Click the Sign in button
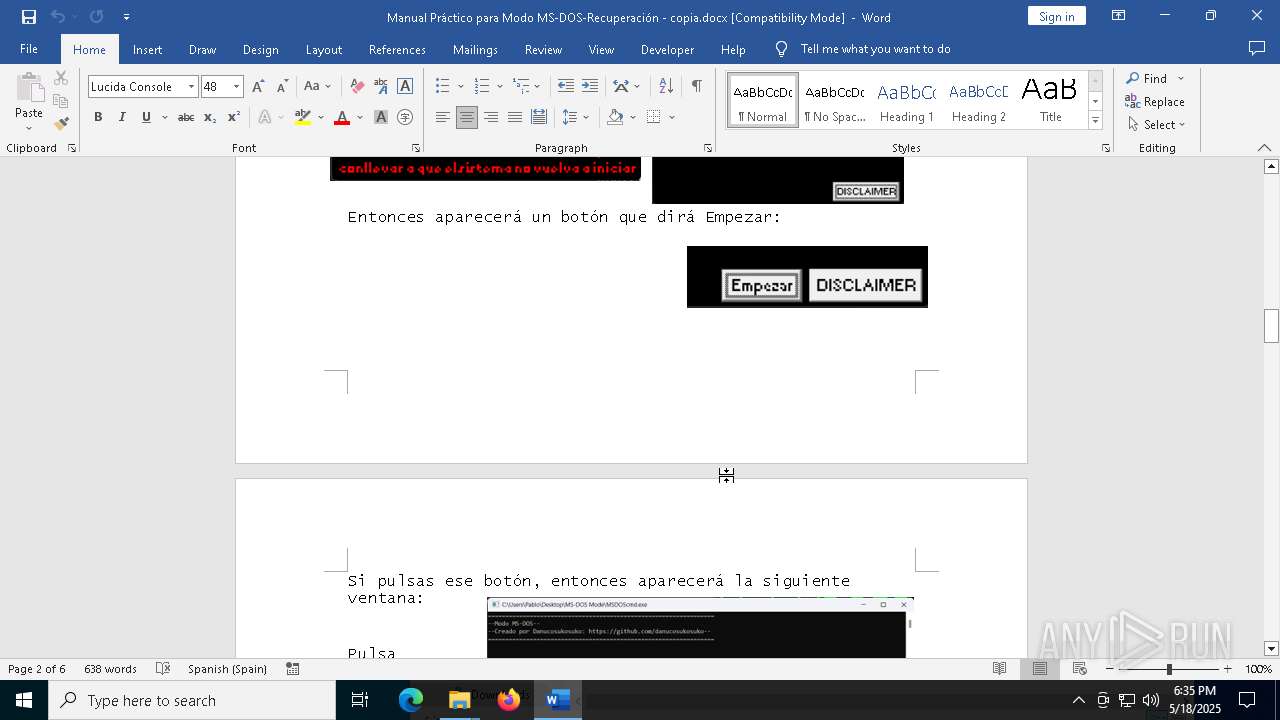The width and height of the screenshot is (1280, 720). click(1056, 16)
